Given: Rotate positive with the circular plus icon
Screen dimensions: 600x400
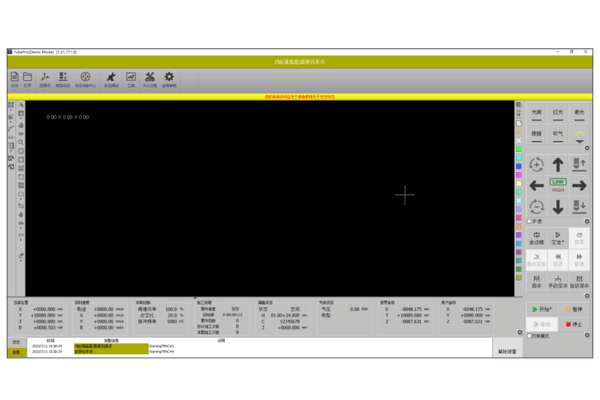Looking at the screenshot, I should tap(536, 165).
